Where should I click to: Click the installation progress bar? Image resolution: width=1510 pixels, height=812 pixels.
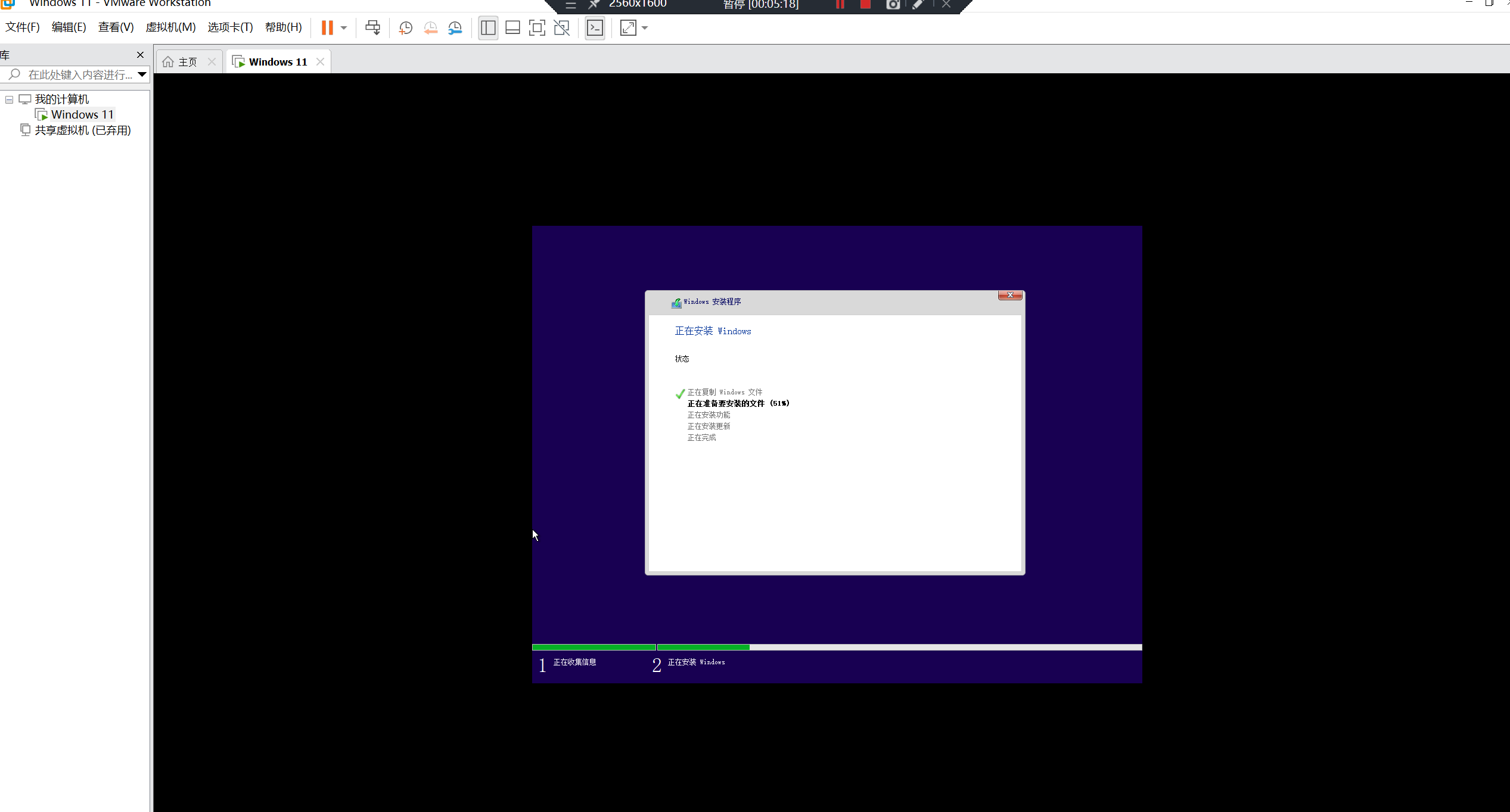[837, 647]
